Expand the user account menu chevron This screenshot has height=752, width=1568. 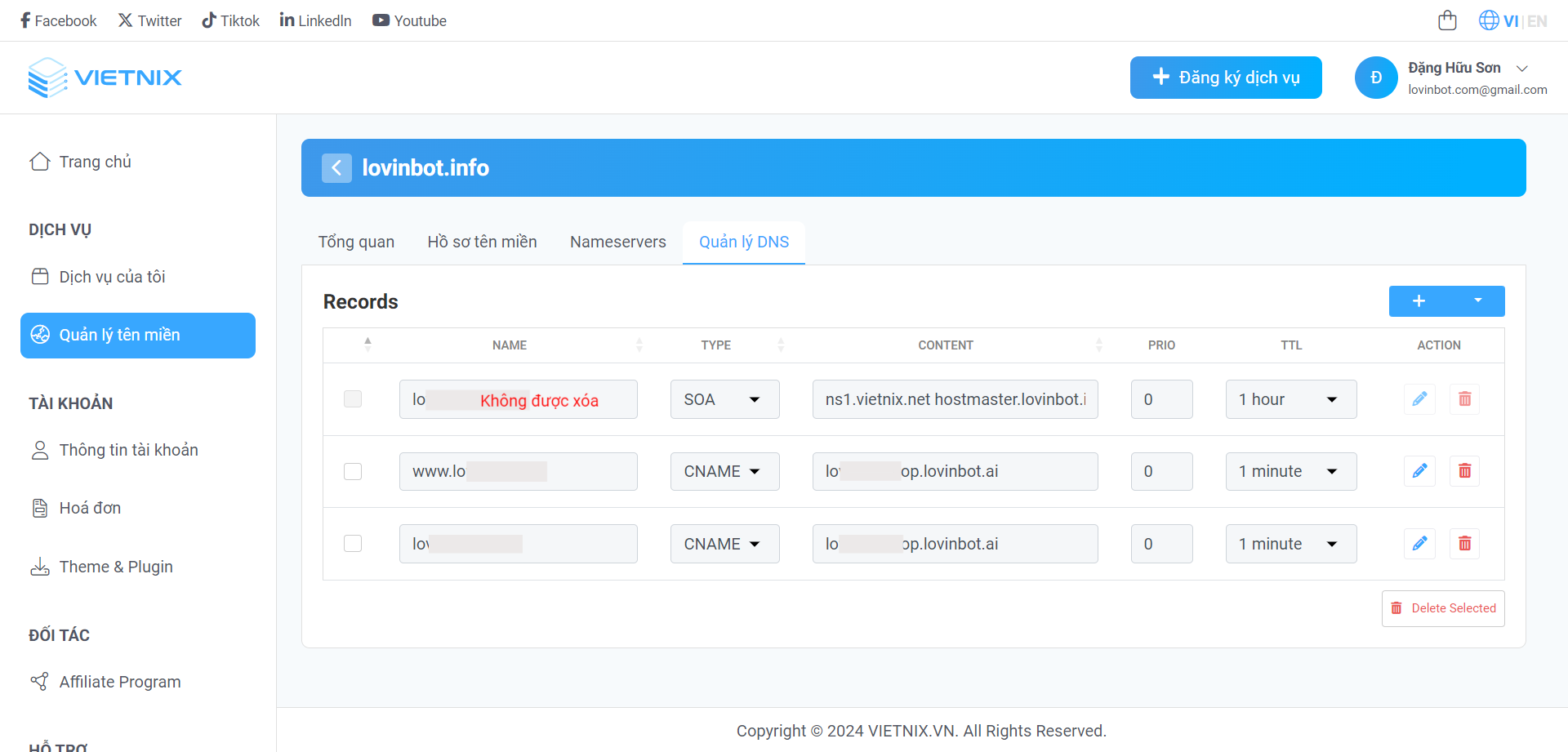1522,69
